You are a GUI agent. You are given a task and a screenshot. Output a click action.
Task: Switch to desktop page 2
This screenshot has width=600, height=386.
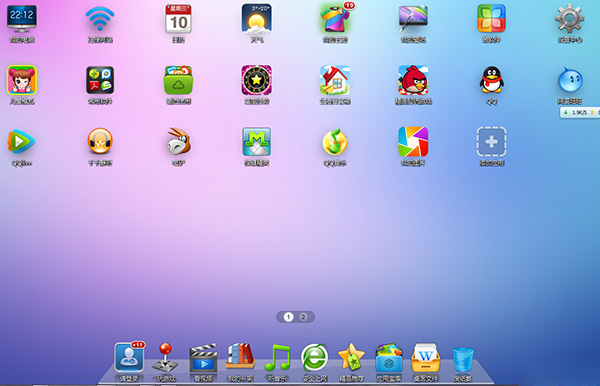303,317
